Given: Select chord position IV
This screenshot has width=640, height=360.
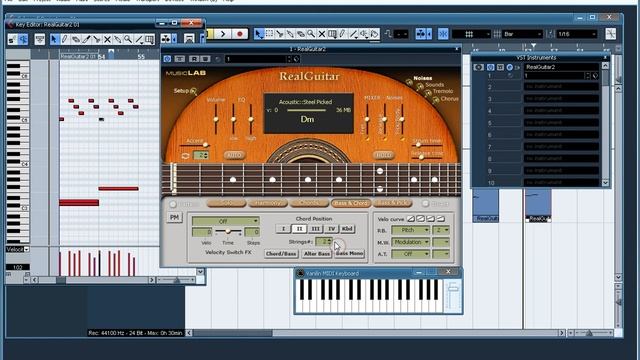Looking at the screenshot, I should (331, 229).
